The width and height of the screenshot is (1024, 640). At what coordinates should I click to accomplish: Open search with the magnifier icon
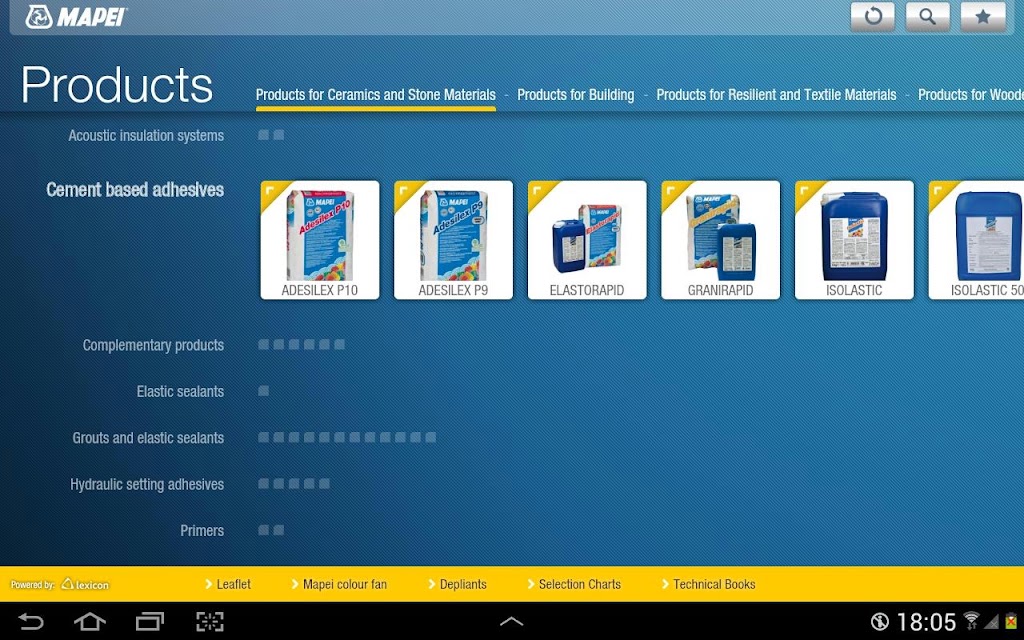coord(927,16)
